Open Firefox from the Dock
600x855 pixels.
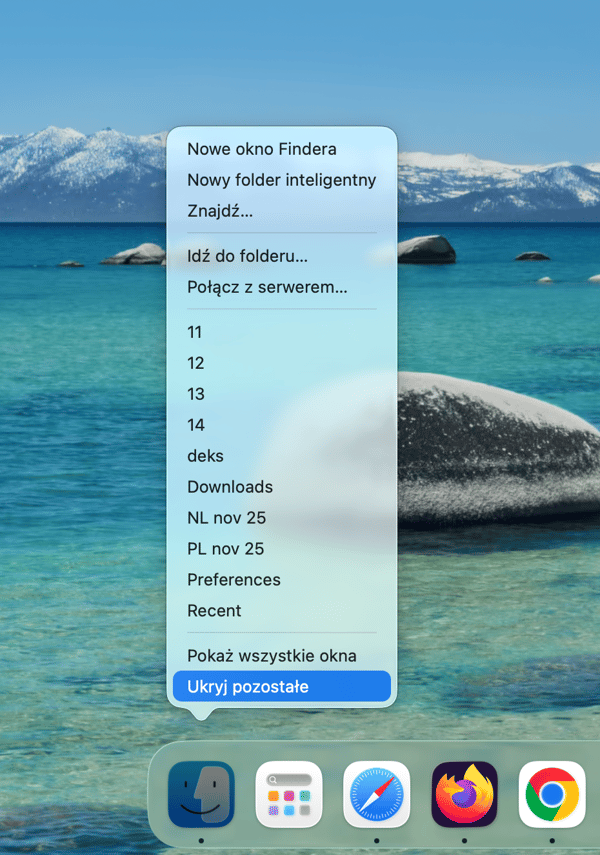point(465,794)
